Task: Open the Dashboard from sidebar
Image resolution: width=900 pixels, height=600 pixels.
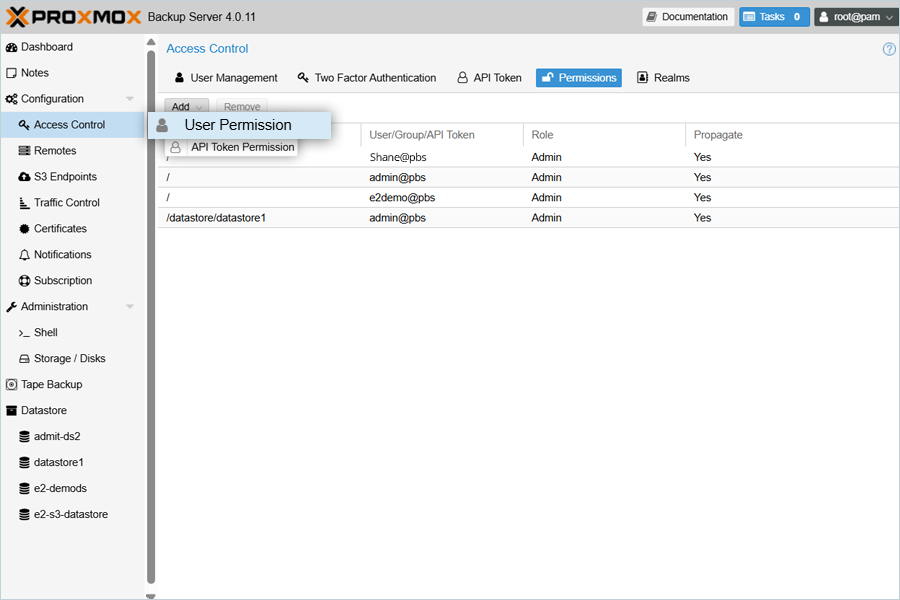Action: click(46, 47)
